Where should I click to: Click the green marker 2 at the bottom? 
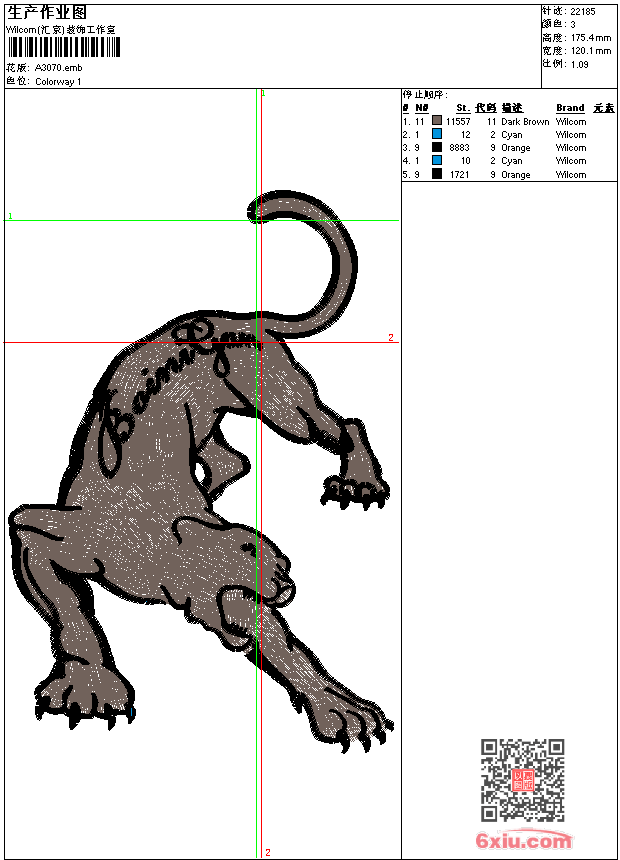[267, 852]
